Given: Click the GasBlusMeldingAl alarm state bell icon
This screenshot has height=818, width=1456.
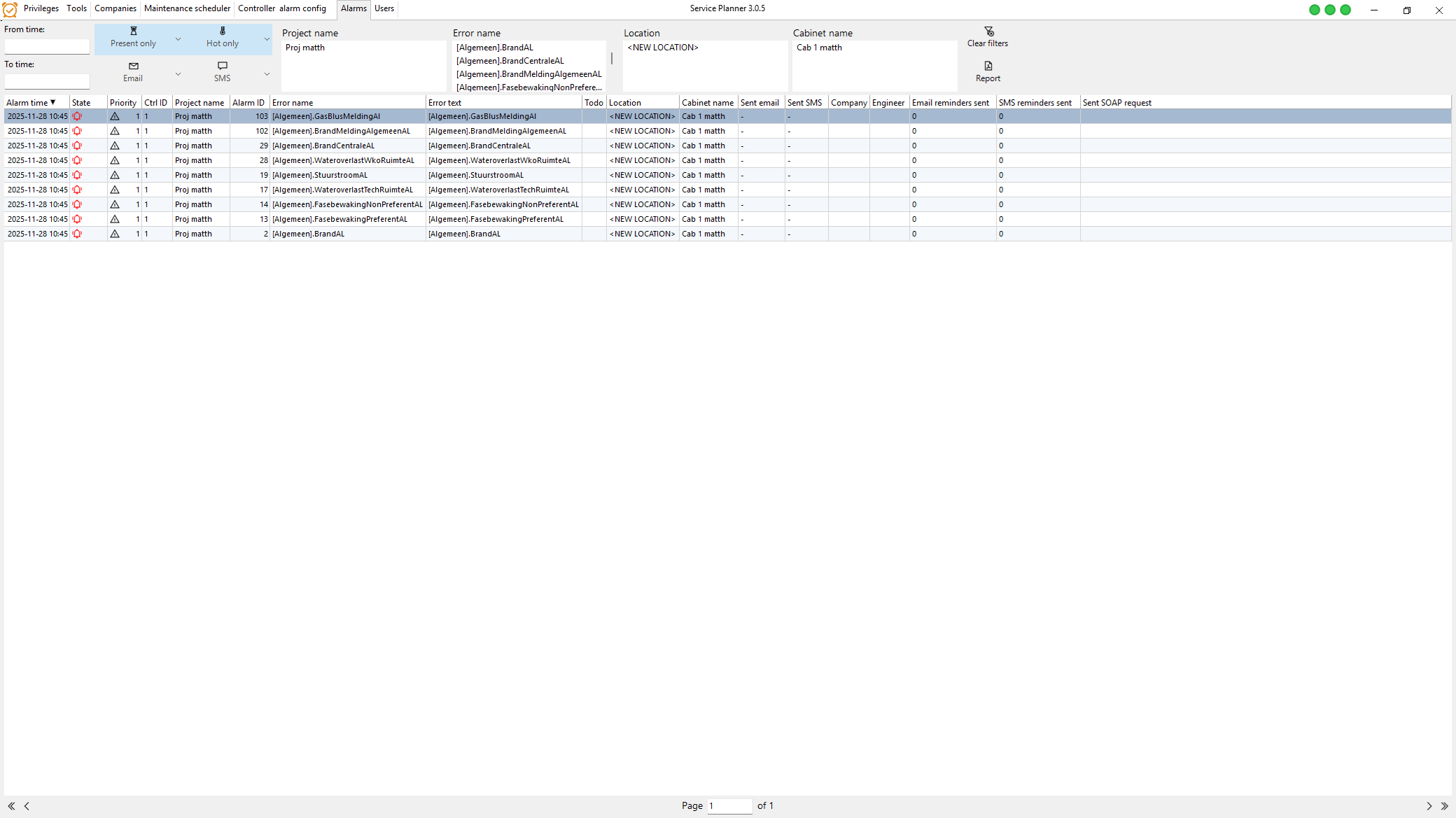Looking at the screenshot, I should (77, 117).
